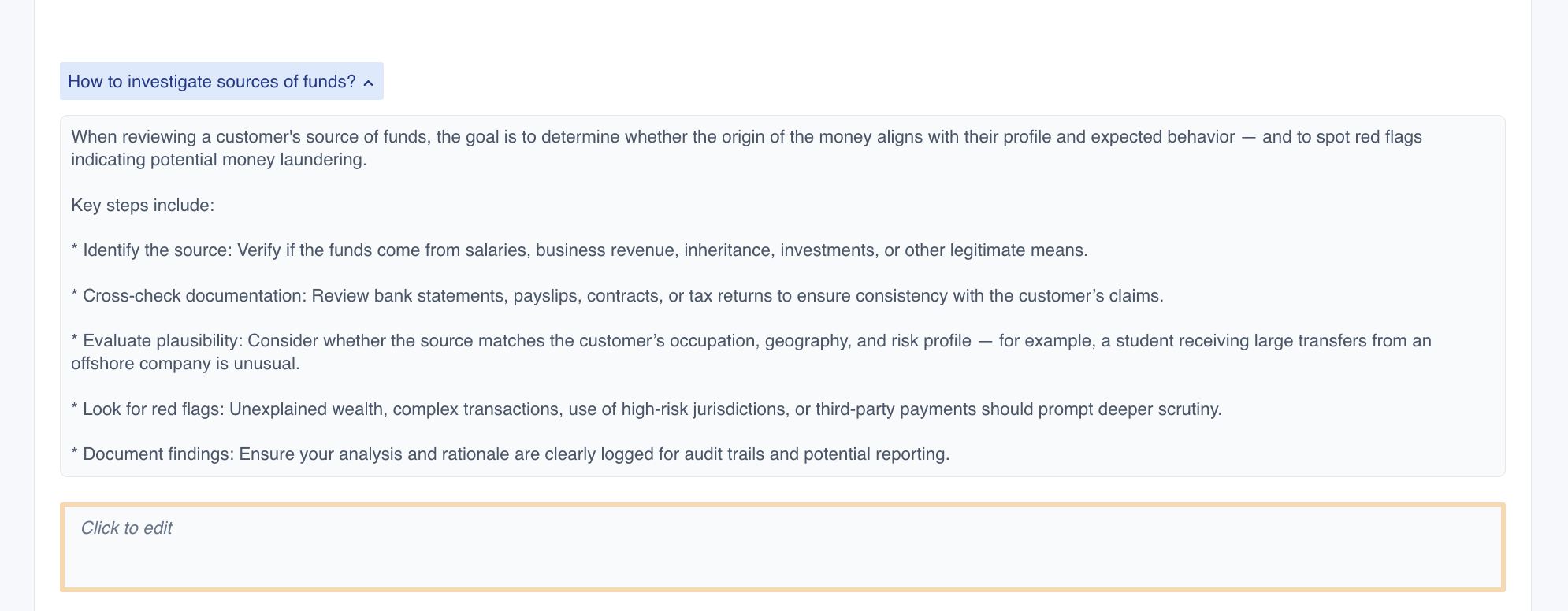This screenshot has width=1568, height=611.
Task: Click the paragraph starting "When reviewing a customer's"
Action: pyautogui.click(x=746, y=148)
